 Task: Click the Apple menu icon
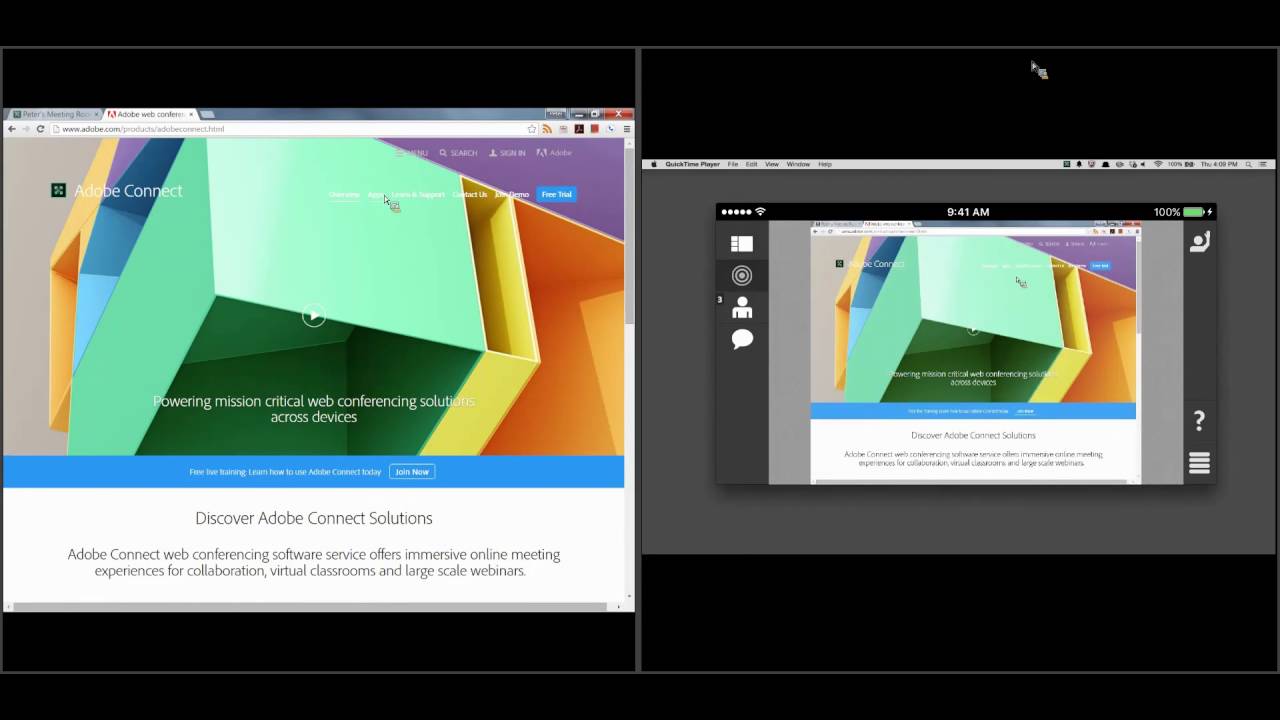click(654, 164)
